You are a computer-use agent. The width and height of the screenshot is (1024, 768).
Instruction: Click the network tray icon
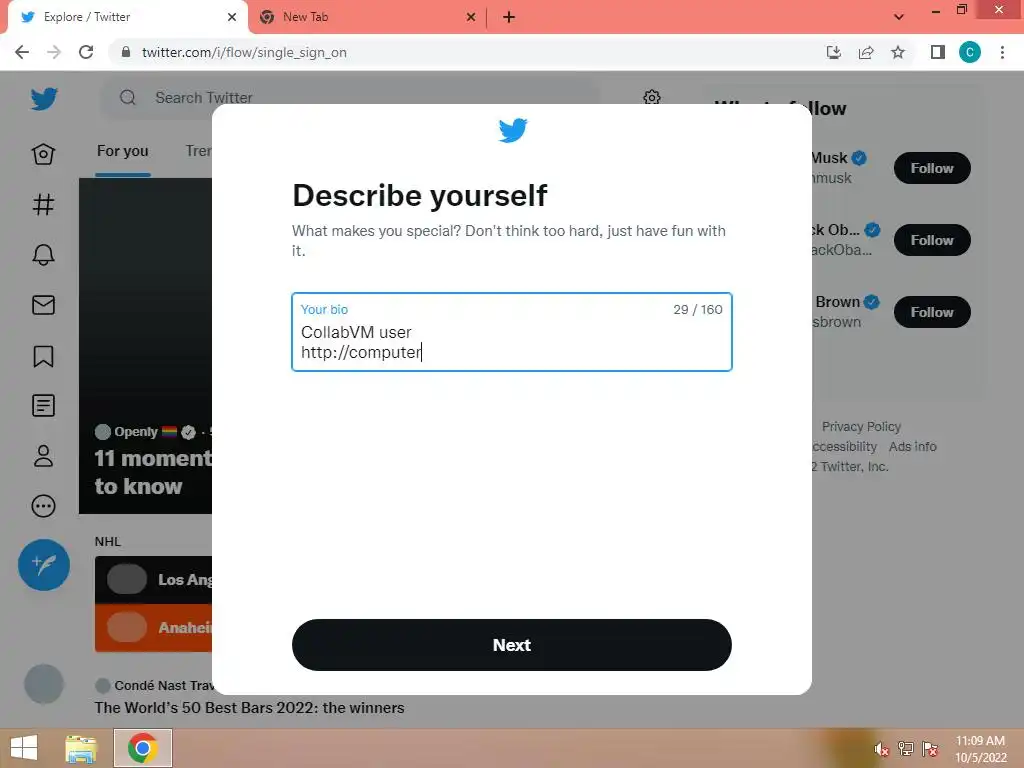pyautogui.click(x=906, y=749)
